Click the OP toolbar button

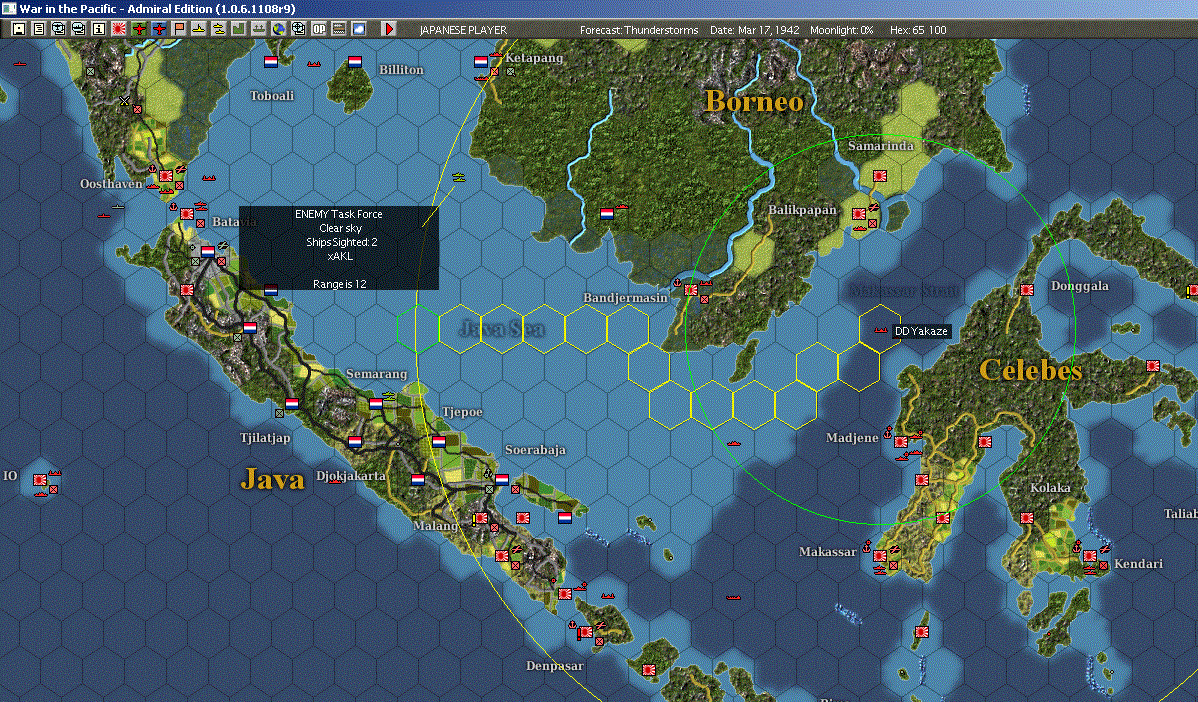tap(319, 29)
